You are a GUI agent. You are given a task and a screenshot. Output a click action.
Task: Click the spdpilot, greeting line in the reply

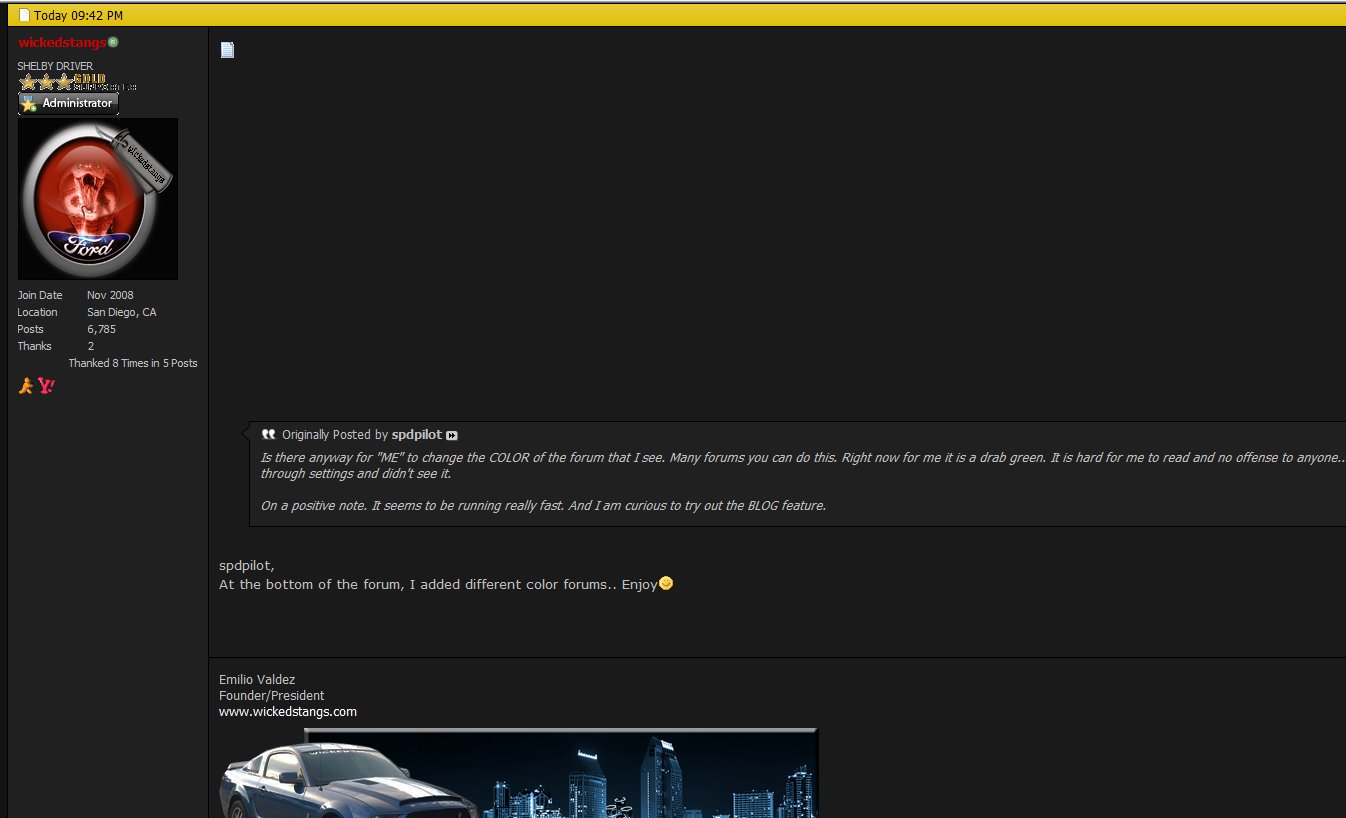coord(247,566)
